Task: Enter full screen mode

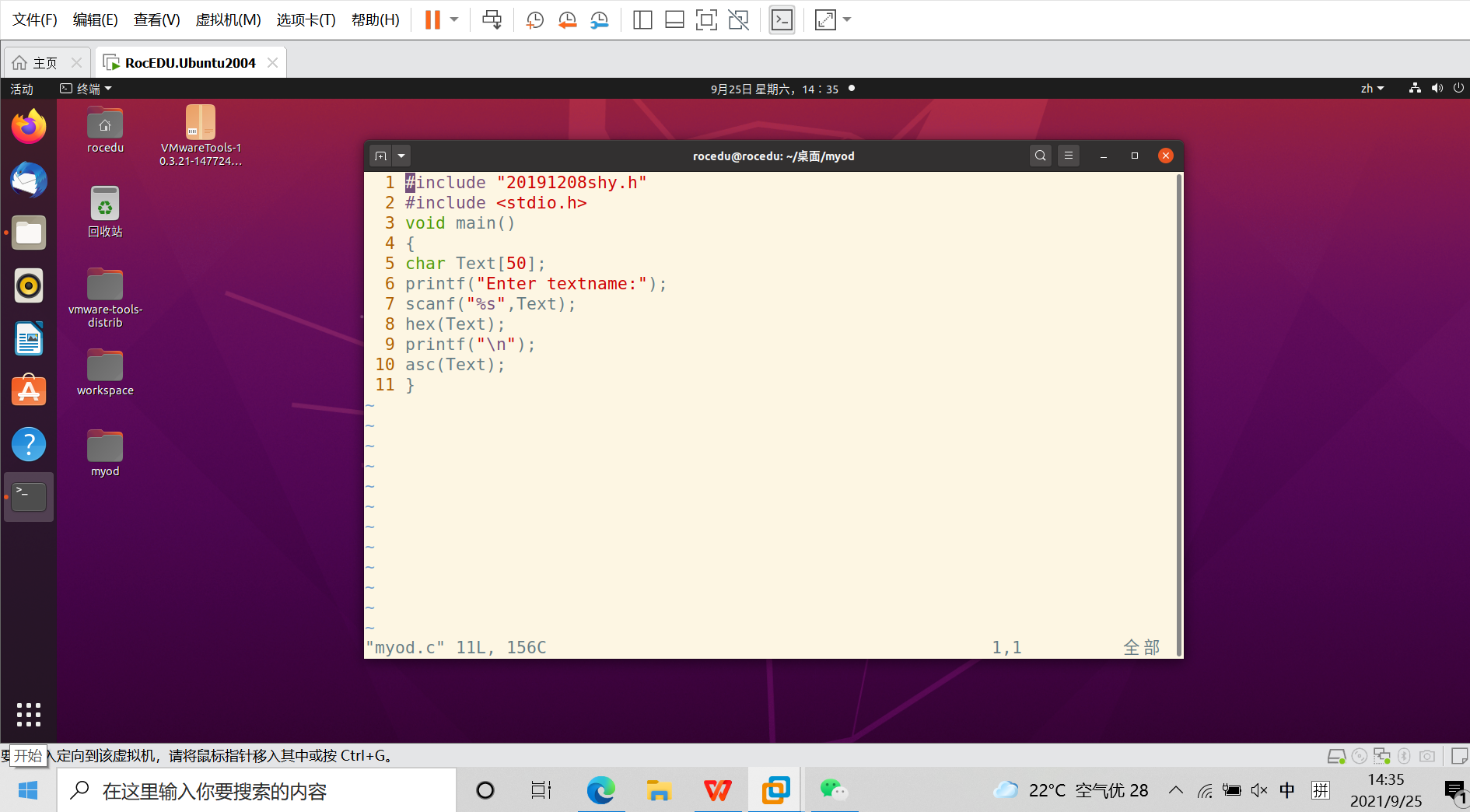Action: tap(706, 19)
